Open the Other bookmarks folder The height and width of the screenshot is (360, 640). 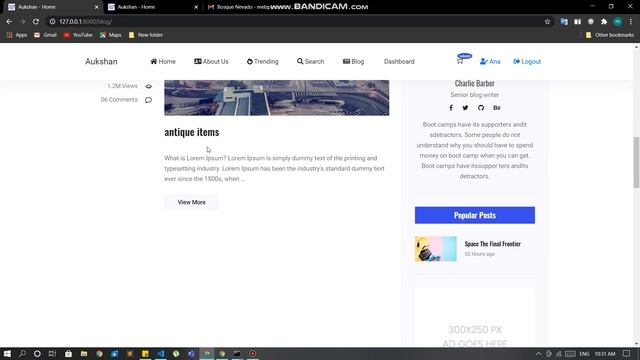[609, 35]
